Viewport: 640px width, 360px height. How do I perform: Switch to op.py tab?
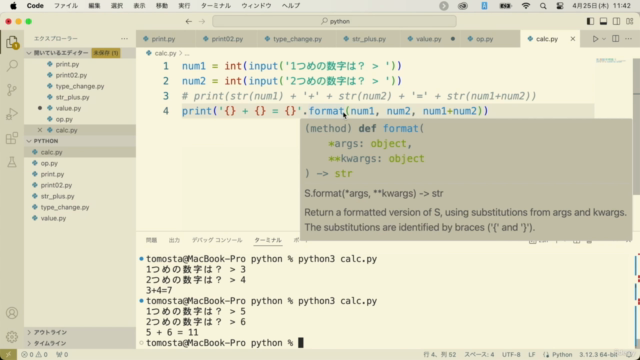[x=484, y=39]
